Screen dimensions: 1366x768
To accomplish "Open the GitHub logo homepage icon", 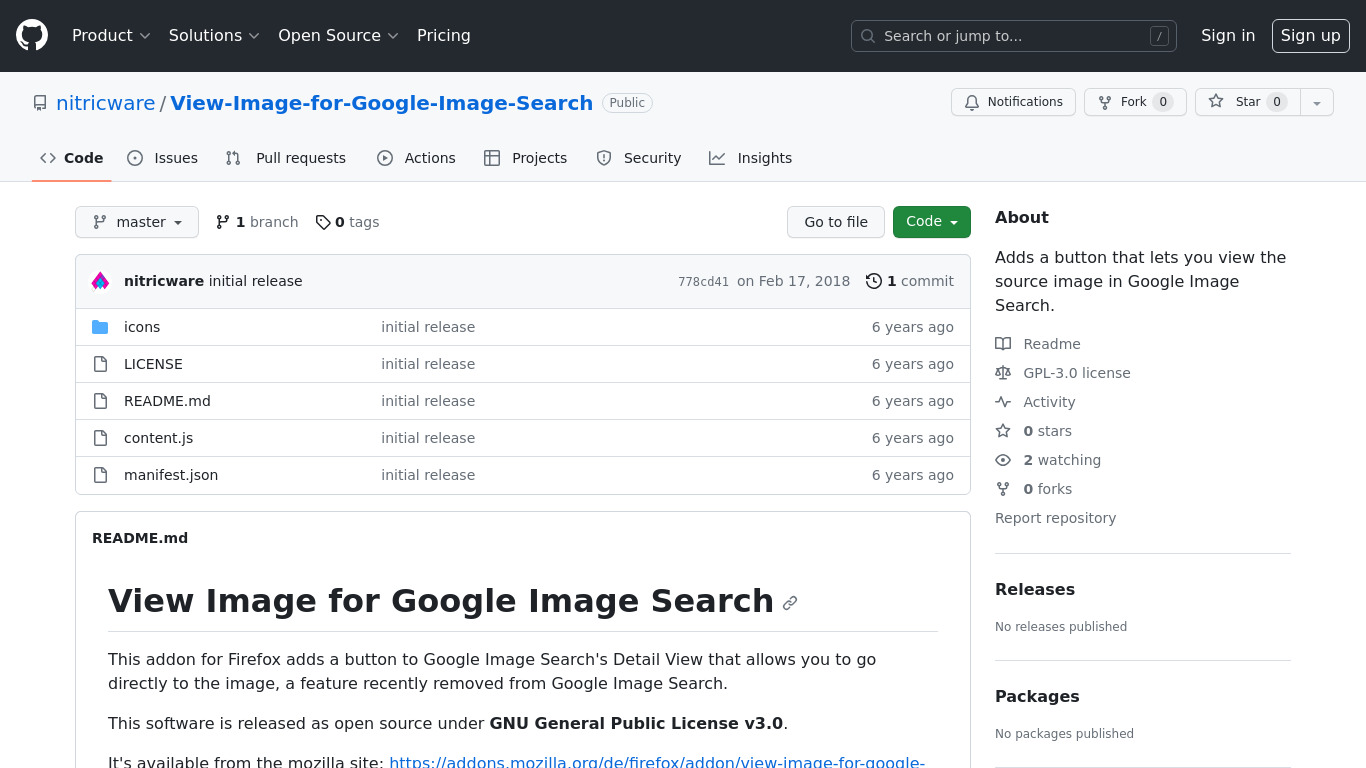I will tap(32, 35).
